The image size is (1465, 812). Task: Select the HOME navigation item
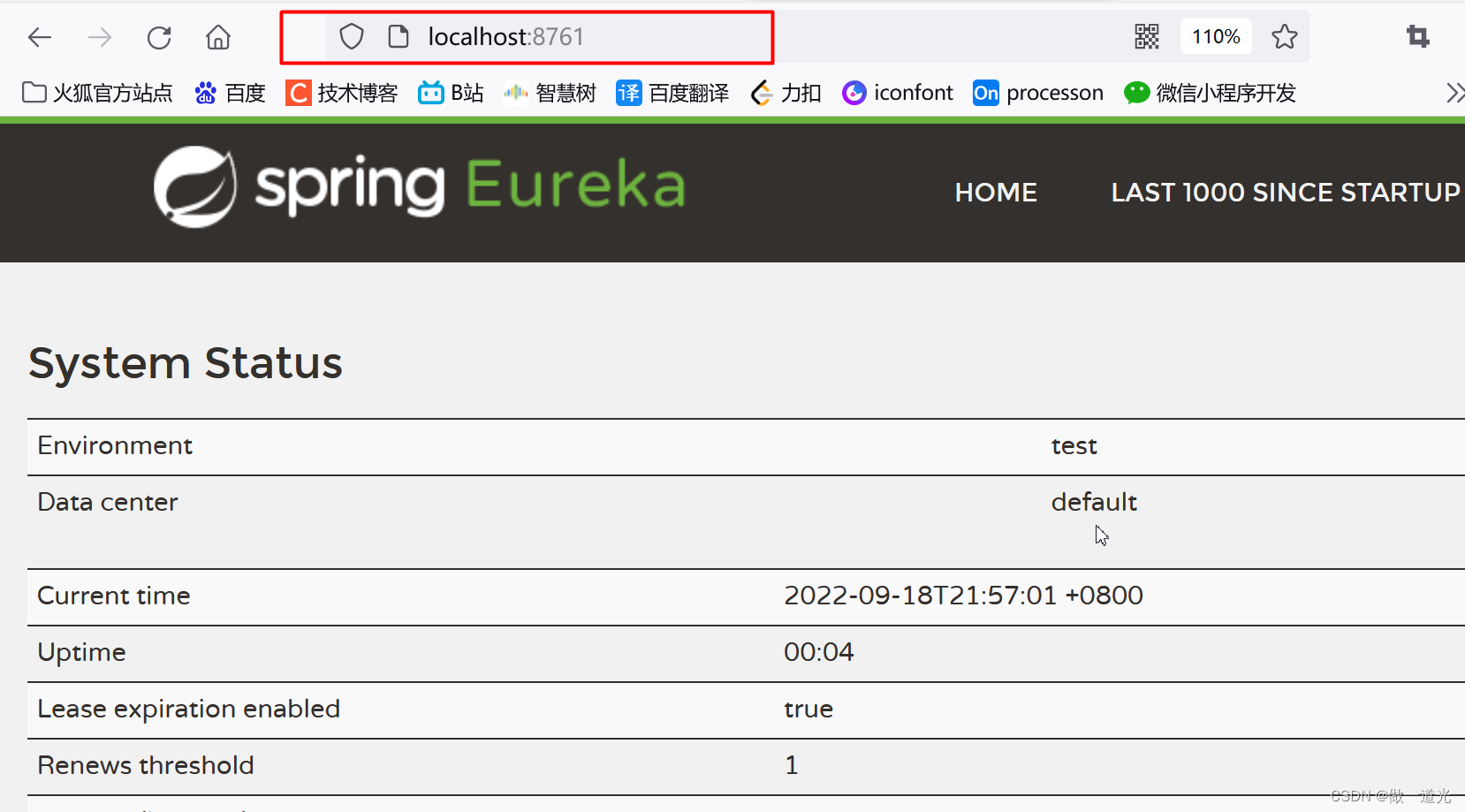pyautogui.click(x=995, y=192)
